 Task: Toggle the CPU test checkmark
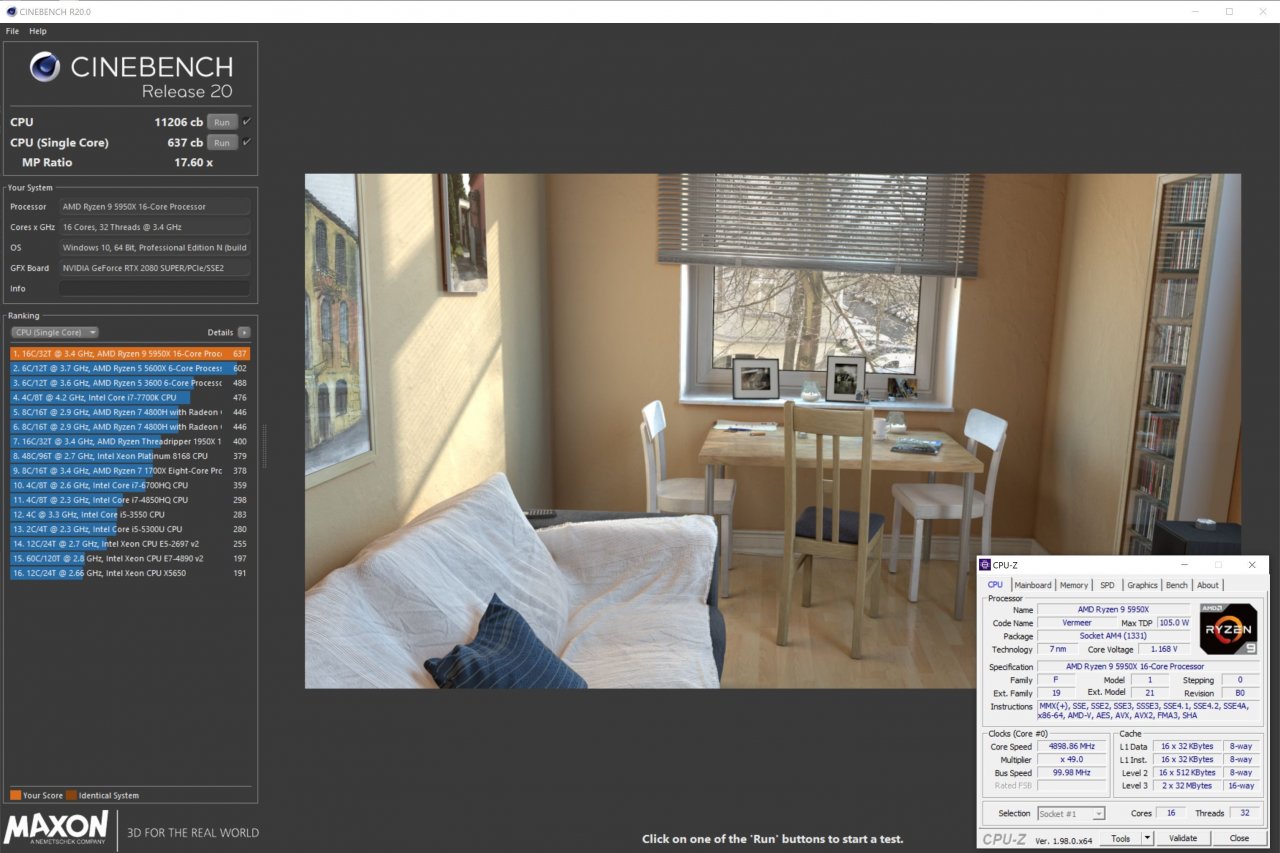tap(247, 122)
